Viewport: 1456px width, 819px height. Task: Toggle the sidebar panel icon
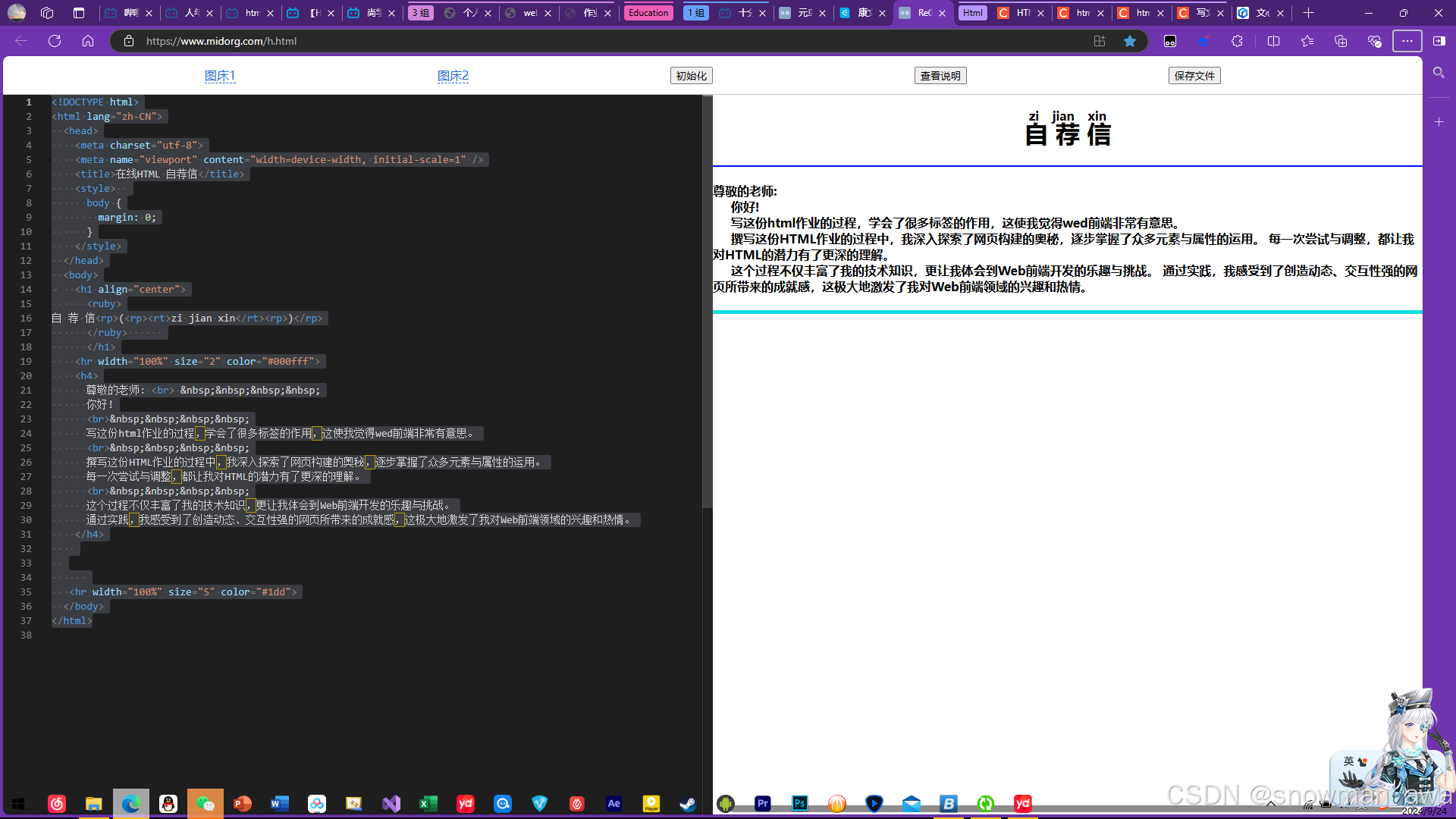(1439, 41)
